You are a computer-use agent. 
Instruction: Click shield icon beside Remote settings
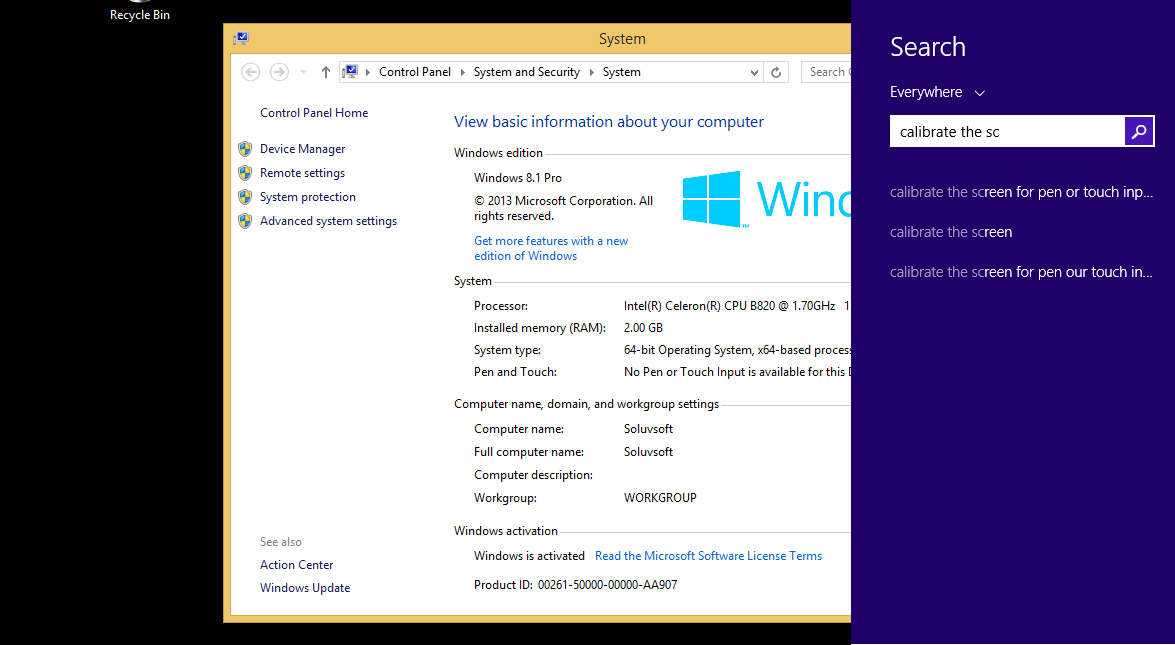coord(245,173)
